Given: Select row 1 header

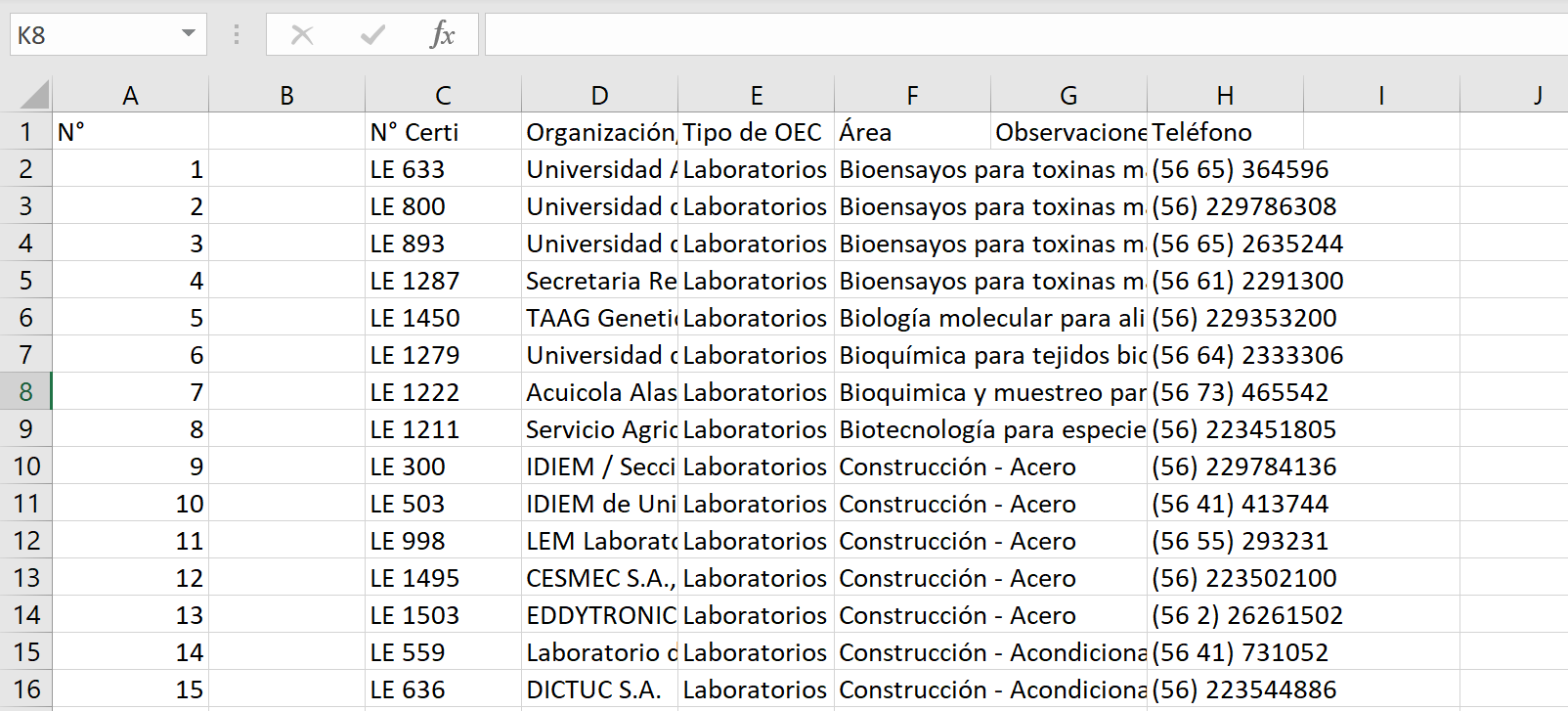Looking at the screenshot, I should point(25,132).
